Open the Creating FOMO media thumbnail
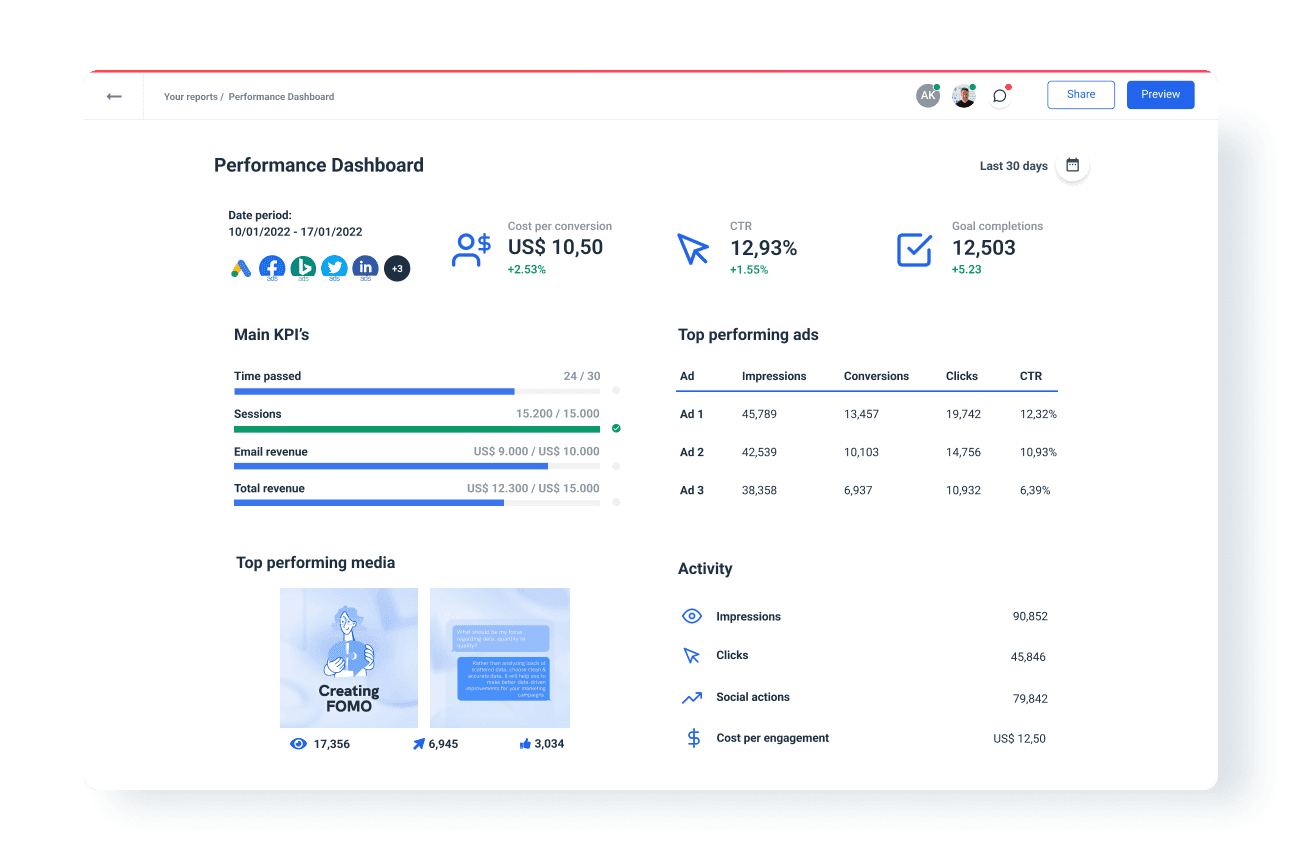Viewport: 1300px width, 860px height. [349, 657]
